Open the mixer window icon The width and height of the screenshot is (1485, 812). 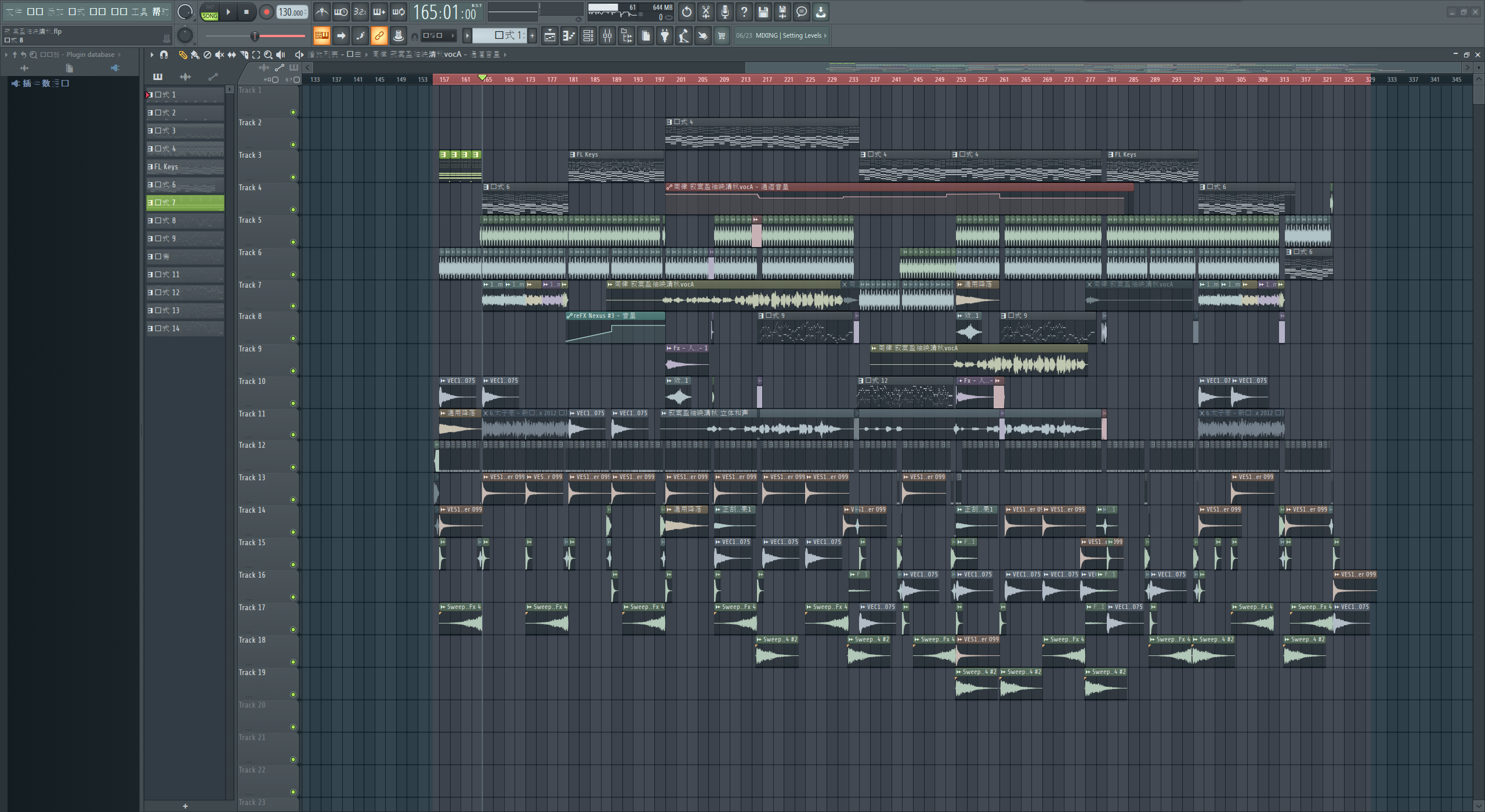607,36
